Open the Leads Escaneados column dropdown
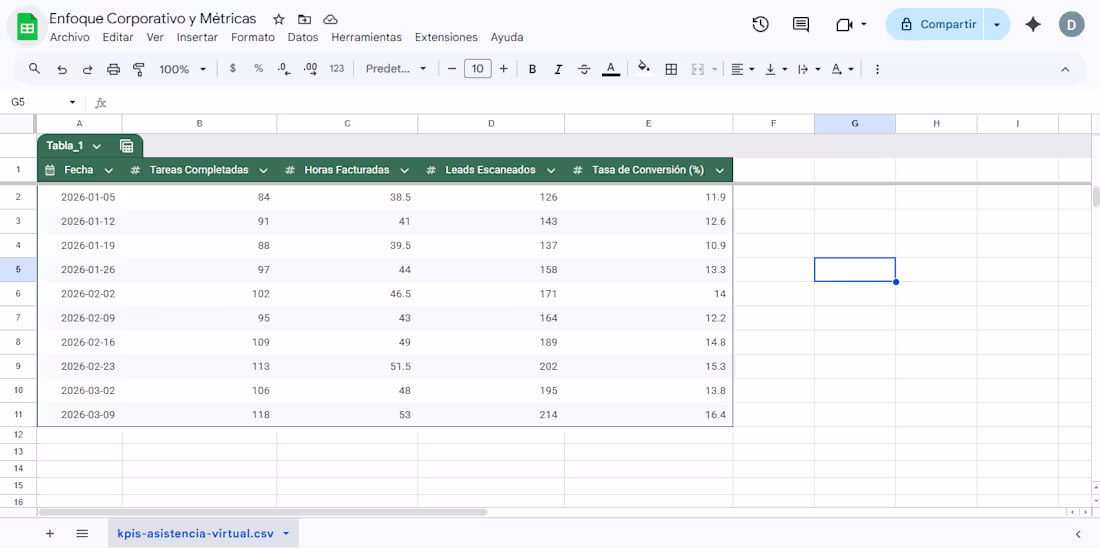This screenshot has height=548, width=1100. [x=551, y=170]
